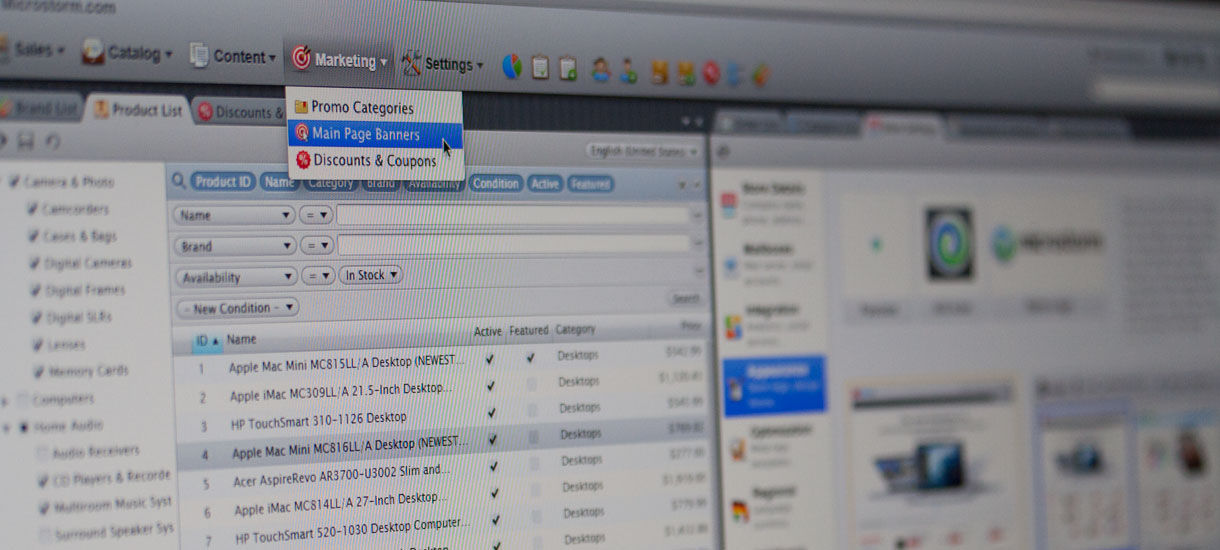Screen dimensions: 1220x550
Task: Open the English (United States) language dropdown
Action: point(643,151)
